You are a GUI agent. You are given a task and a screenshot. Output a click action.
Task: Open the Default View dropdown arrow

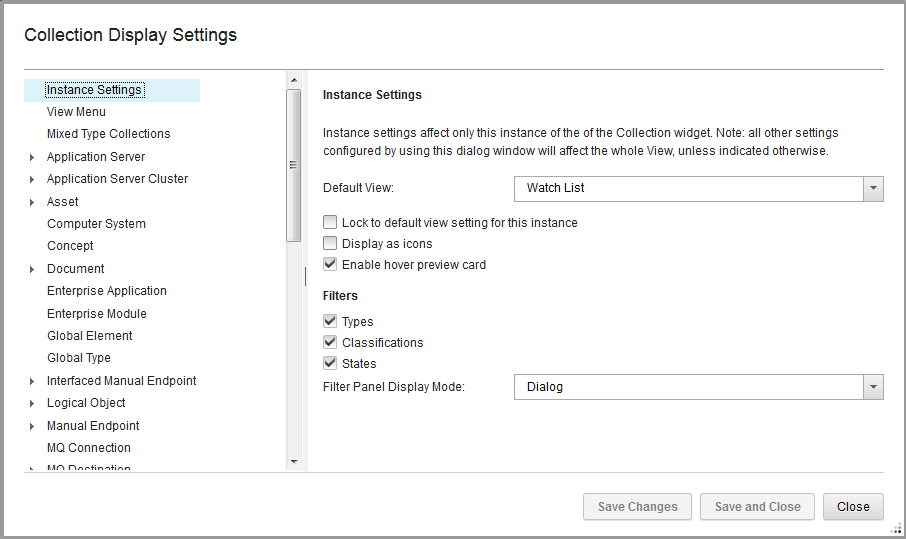coord(873,189)
